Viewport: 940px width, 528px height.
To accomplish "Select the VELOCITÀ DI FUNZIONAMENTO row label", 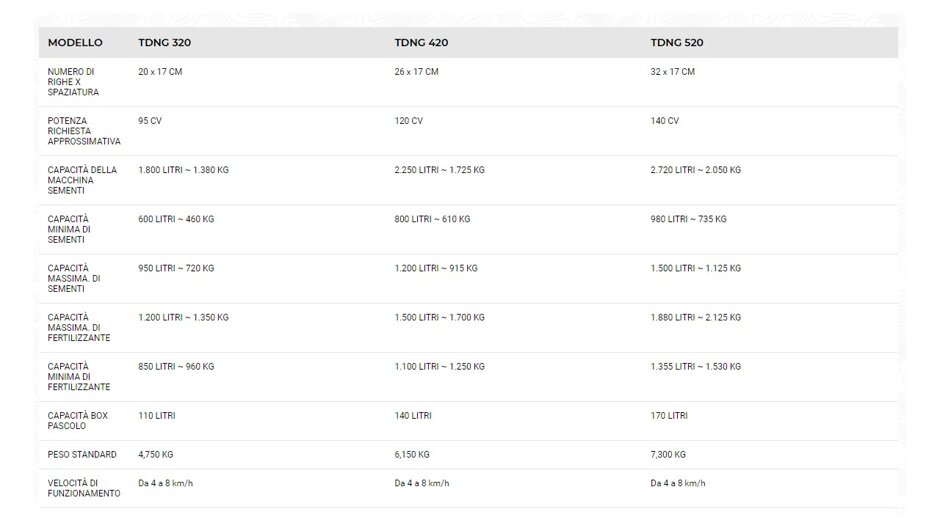I will [x=84, y=488].
